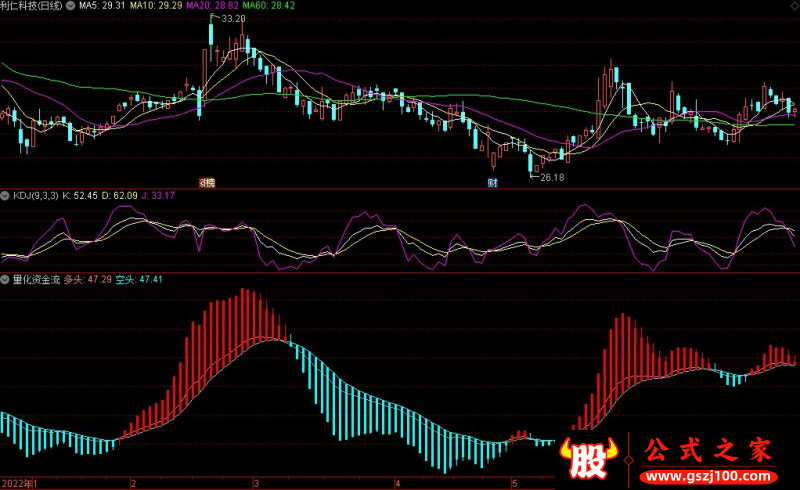The image size is (800, 490).
Task: Open the dropdown arrow next to 利仁科技(日线)
Action: click(70, 6)
